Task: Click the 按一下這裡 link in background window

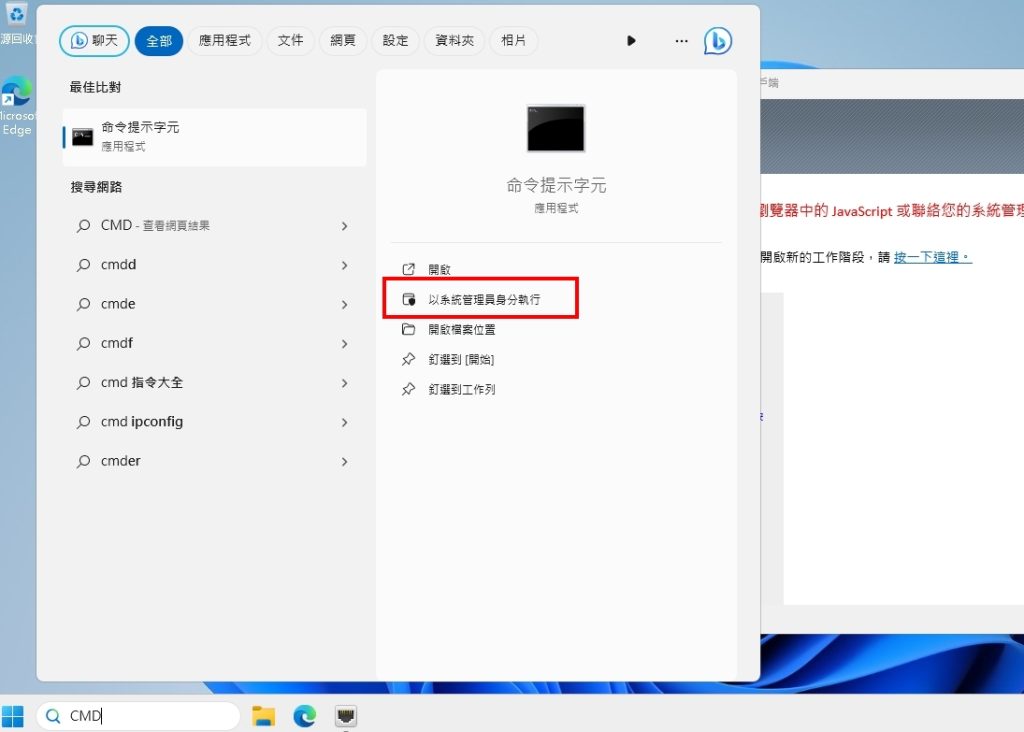Action: click(x=933, y=257)
